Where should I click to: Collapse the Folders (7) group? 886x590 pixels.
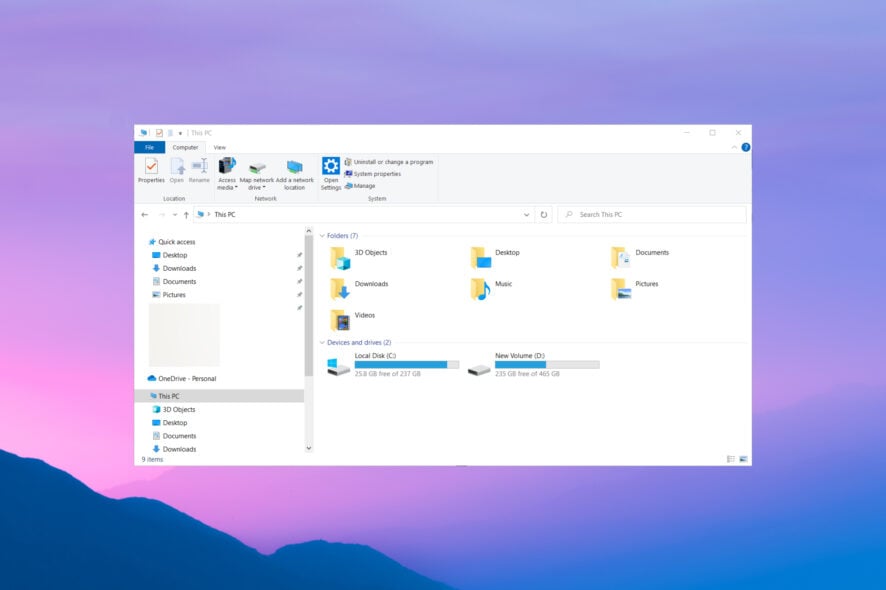point(322,236)
